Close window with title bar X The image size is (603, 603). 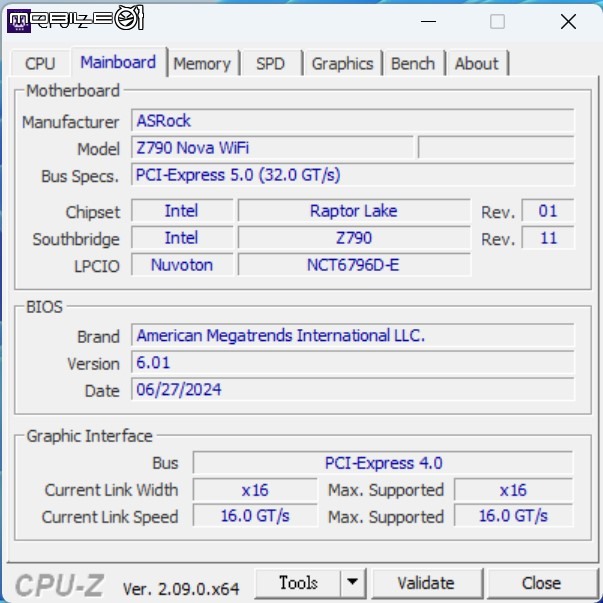click(568, 22)
